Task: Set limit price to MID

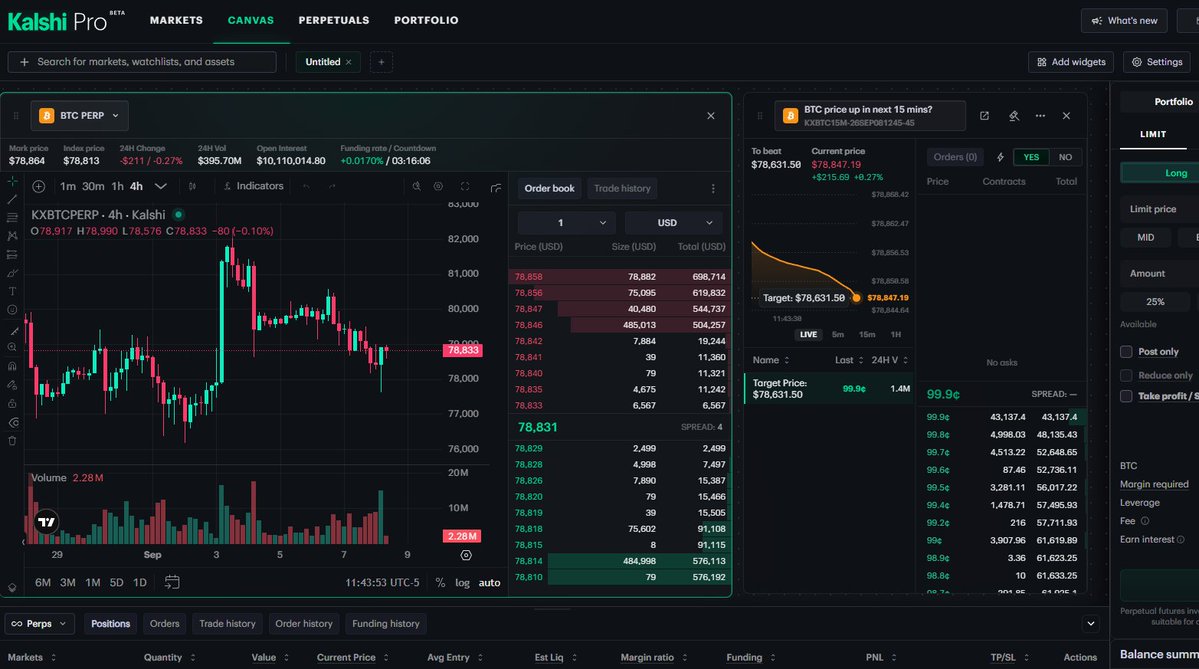Action: [1145, 238]
